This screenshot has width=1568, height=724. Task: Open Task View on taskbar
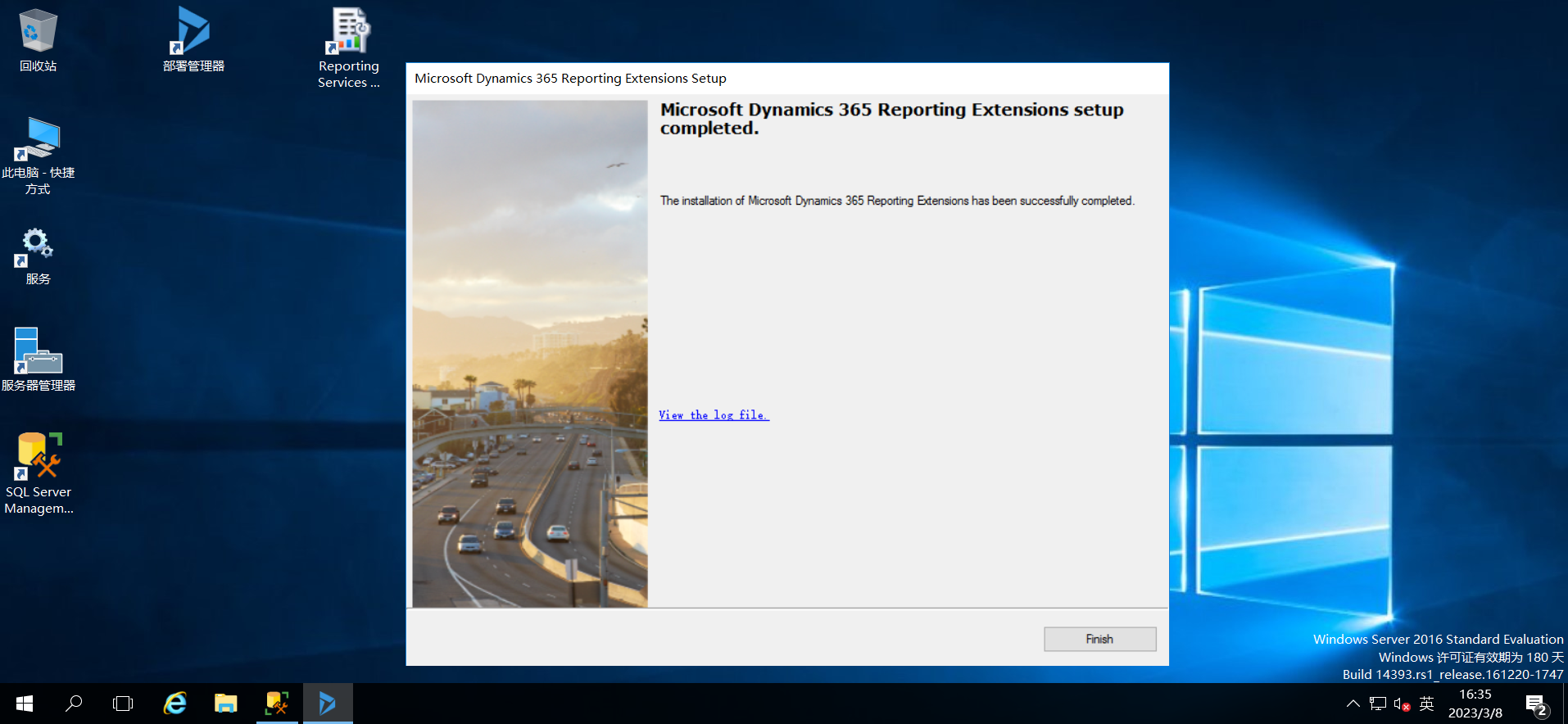[x=123, y=704]
